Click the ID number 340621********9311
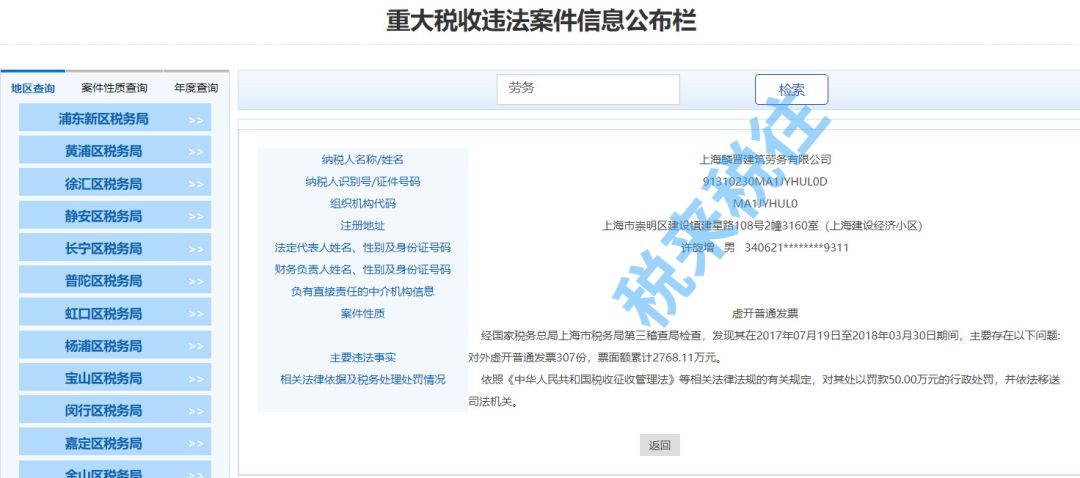The width and height of the screenshot is (1080, 478). [797, 248]
